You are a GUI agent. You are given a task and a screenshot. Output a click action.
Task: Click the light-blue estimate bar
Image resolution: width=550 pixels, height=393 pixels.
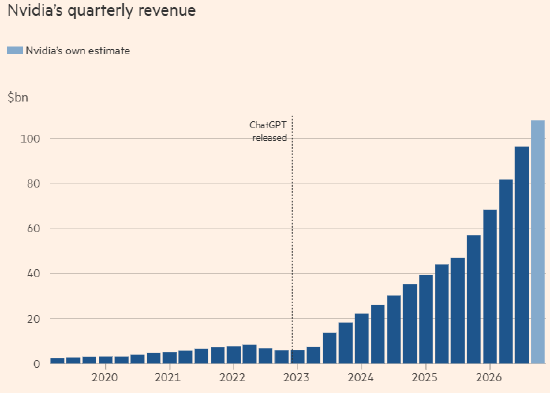point(538,242)
